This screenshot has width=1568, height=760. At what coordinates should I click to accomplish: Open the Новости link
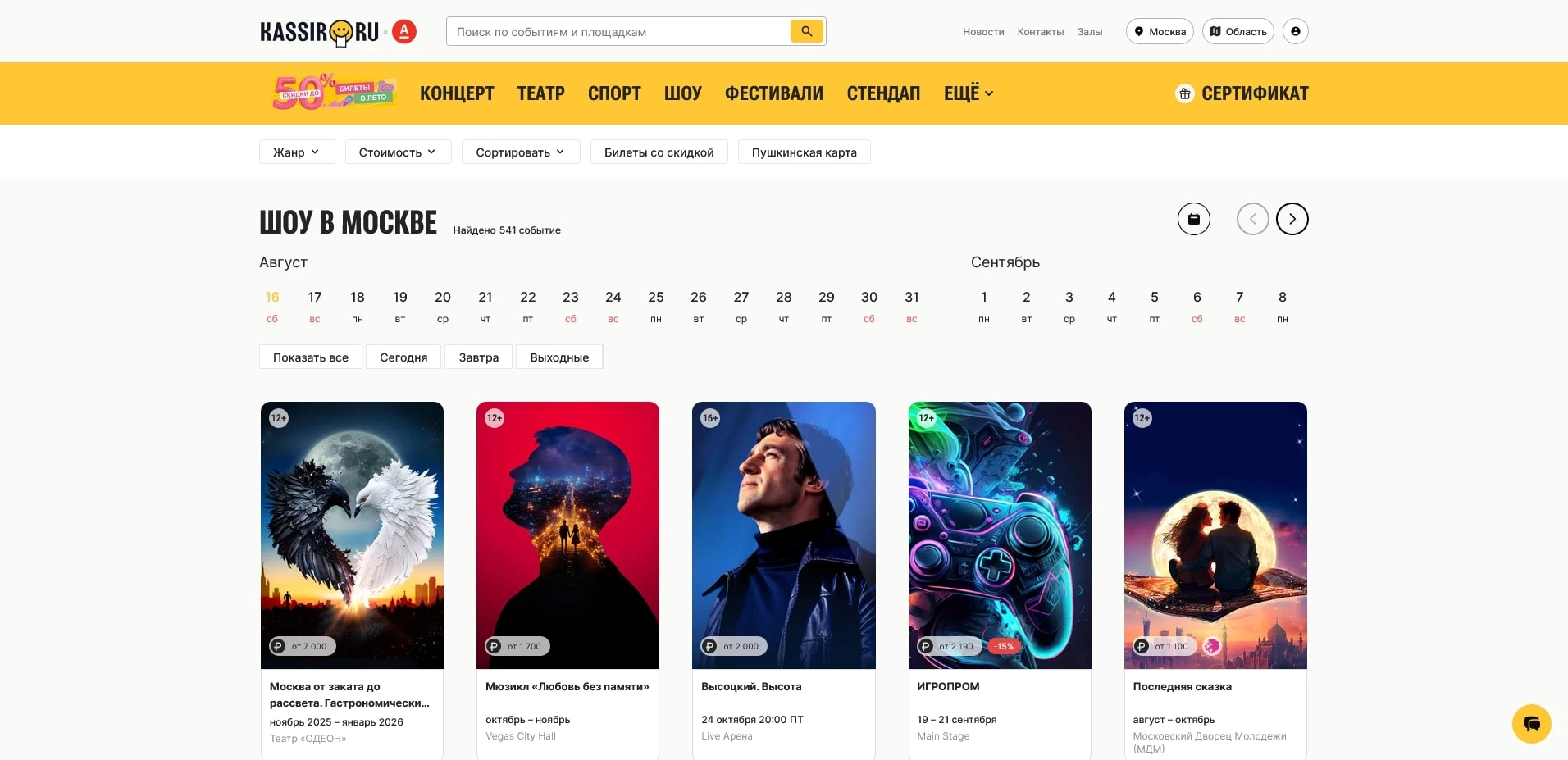pyautogui.click(x=983, y=32)
